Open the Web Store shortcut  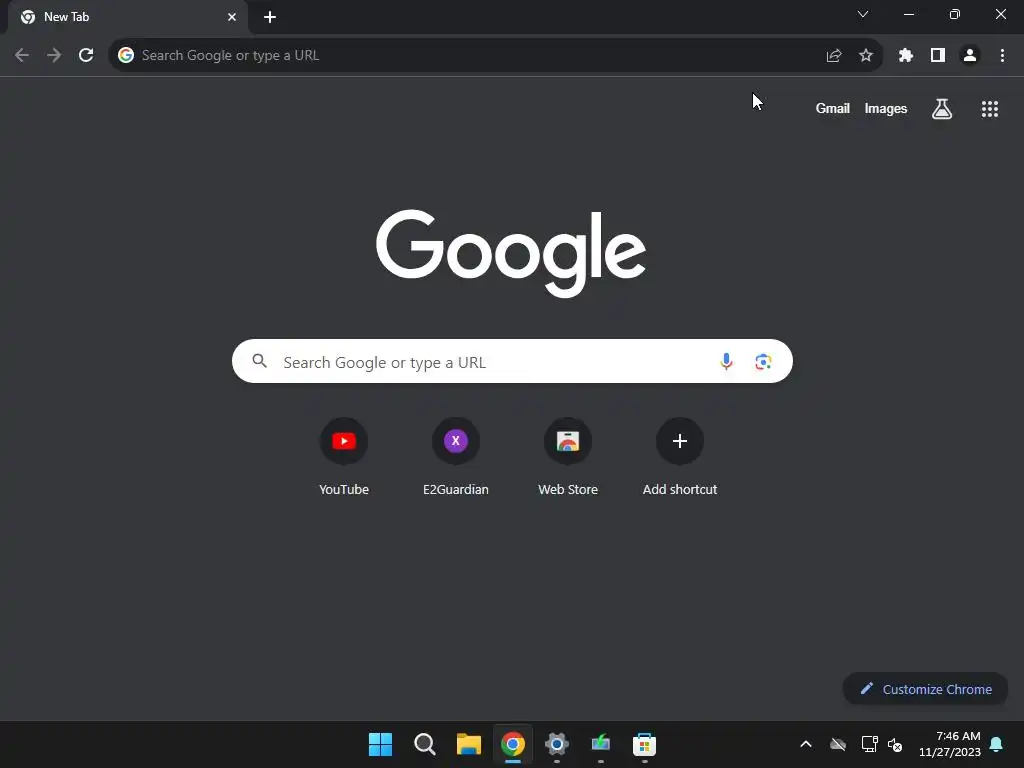[568, 457]
